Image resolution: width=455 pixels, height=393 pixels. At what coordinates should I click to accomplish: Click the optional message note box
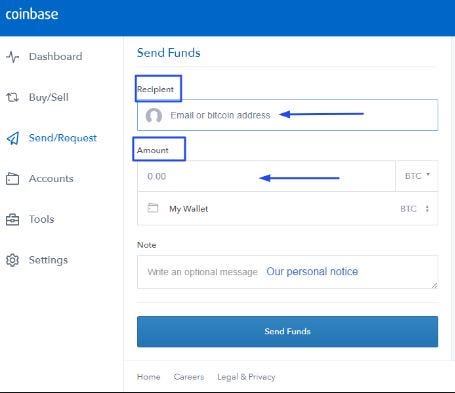[x=287, y=272]
